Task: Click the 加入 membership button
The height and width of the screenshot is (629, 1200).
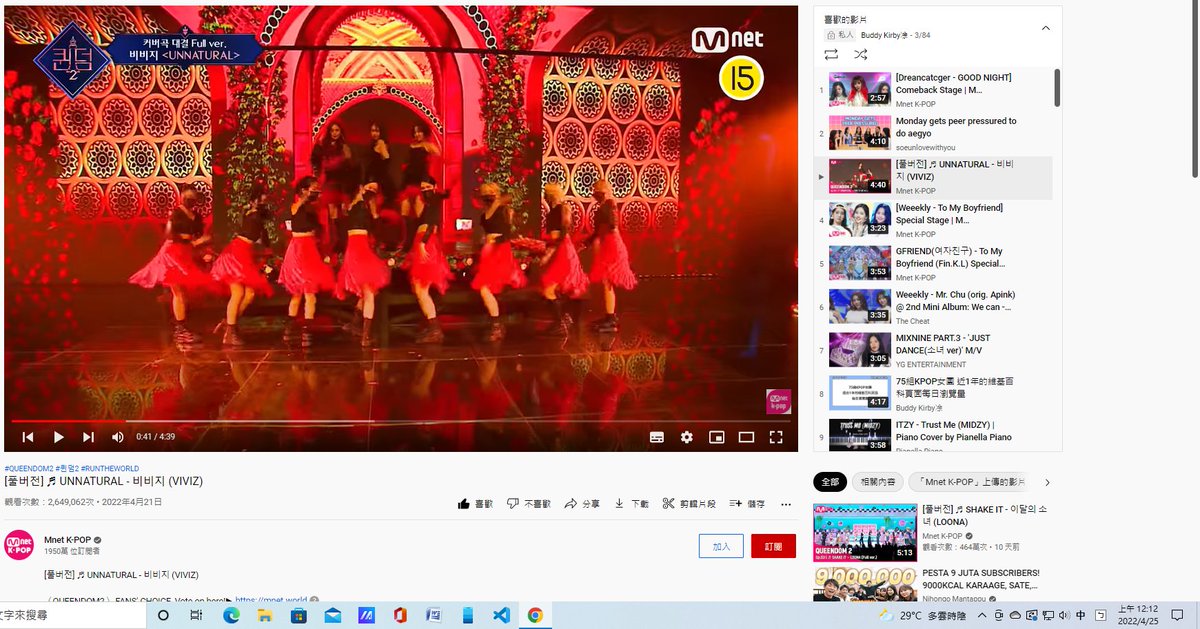Action: [722, 546]
